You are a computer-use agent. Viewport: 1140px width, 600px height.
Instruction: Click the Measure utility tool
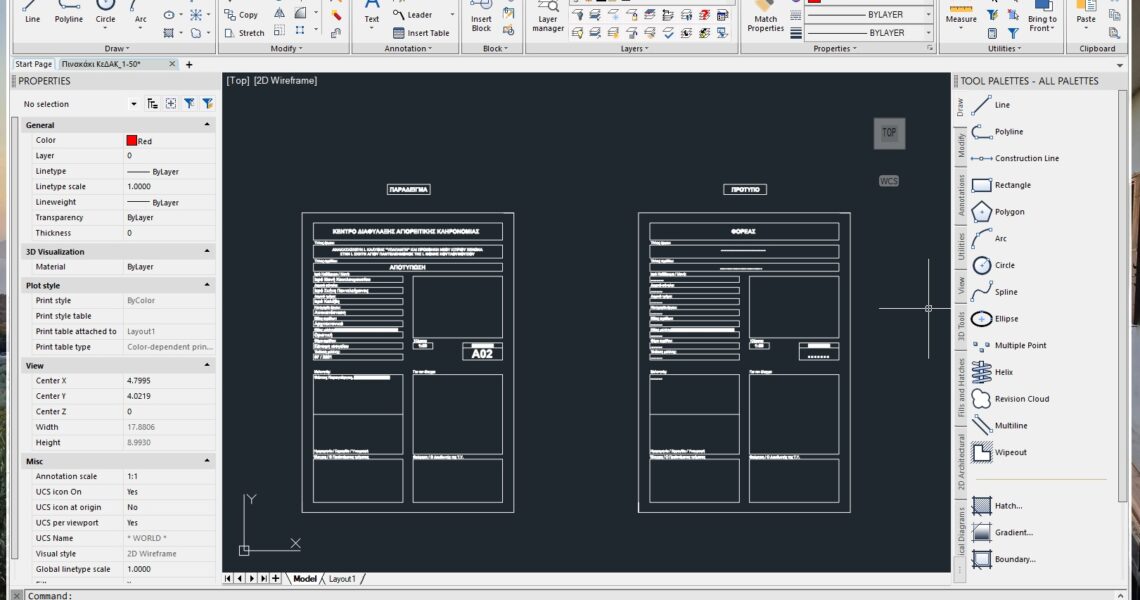(x=960, y=15)
